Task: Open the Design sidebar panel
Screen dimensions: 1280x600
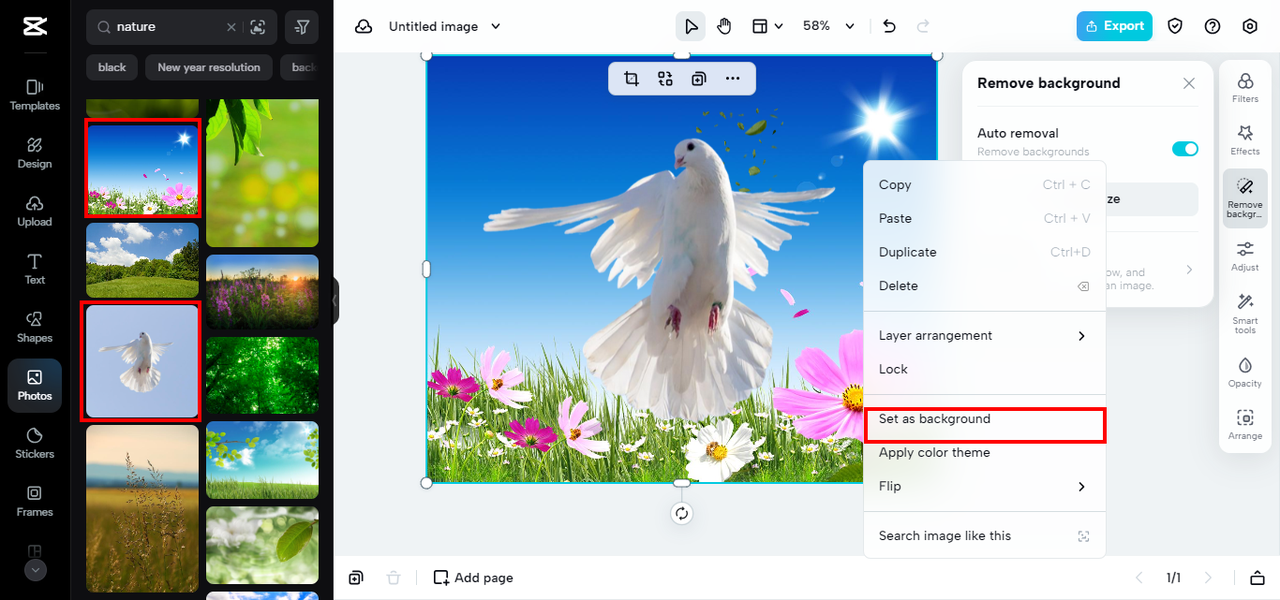Action: pyautogui.click(x=34, y=153)
